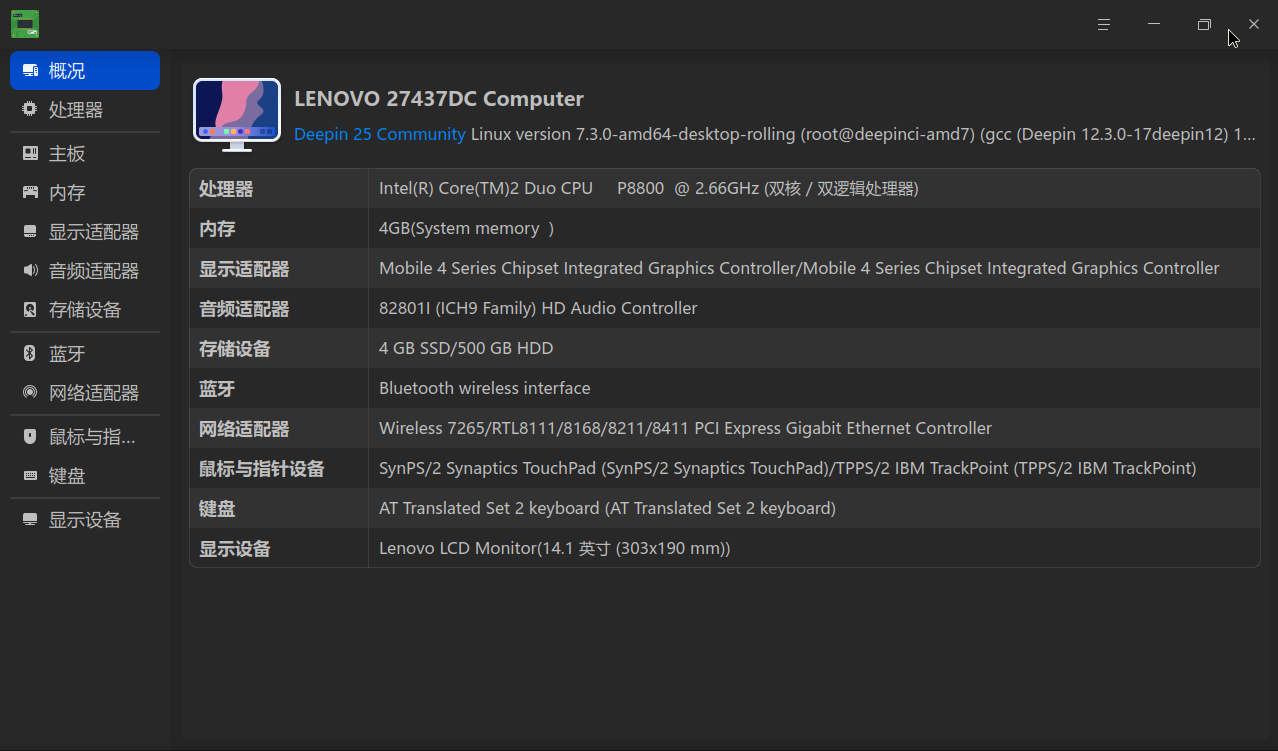Click the 存储设备 row label in table
Image resolution: width=1278 pixels, height=751 pixels.
point(235,349)
